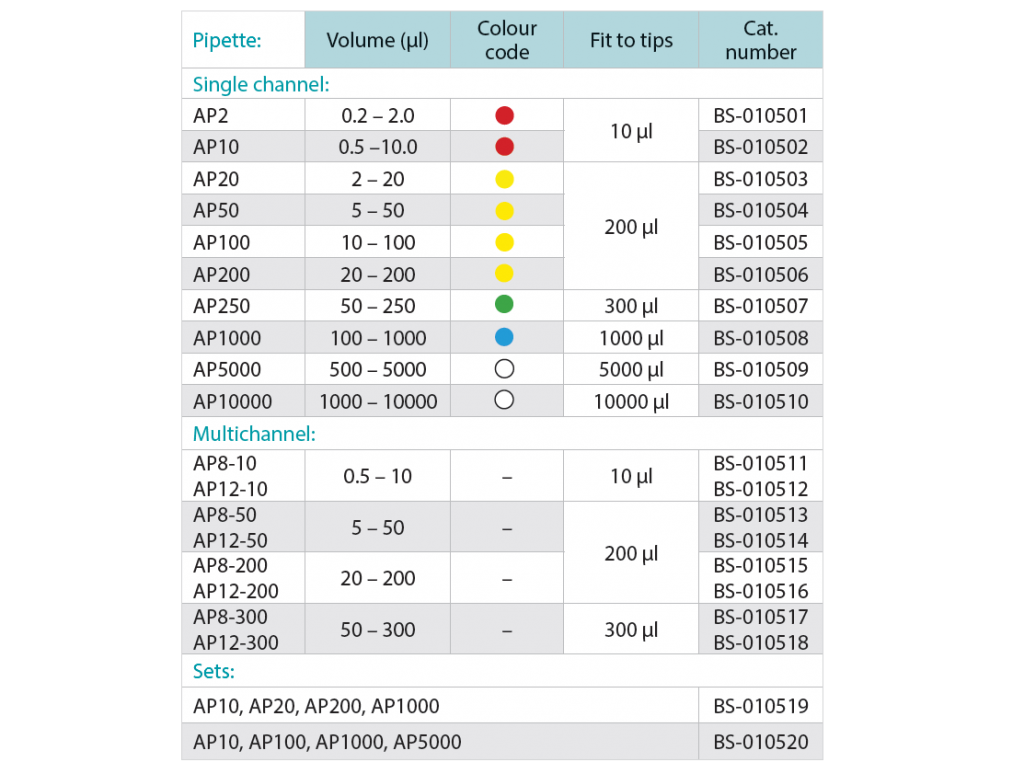The image size is (1024, 768).
Task: Click the white circle for AP5000
Action: 505,370
